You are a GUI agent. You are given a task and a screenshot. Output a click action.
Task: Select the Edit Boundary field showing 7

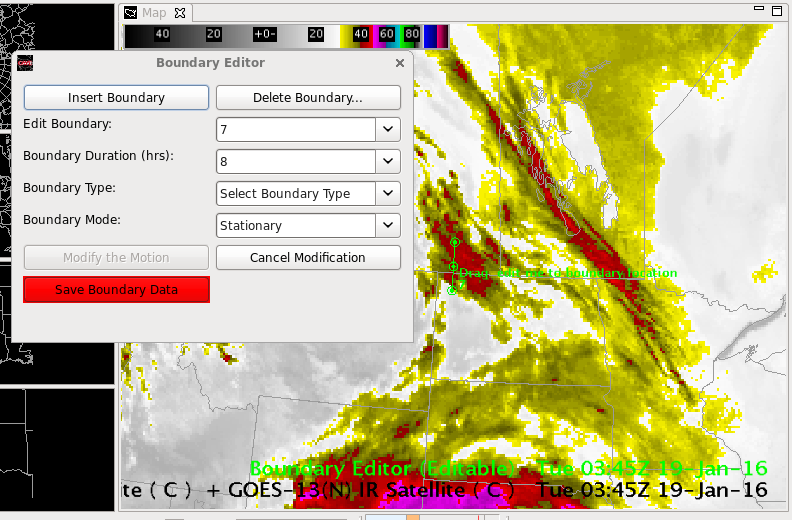(296, 129)
